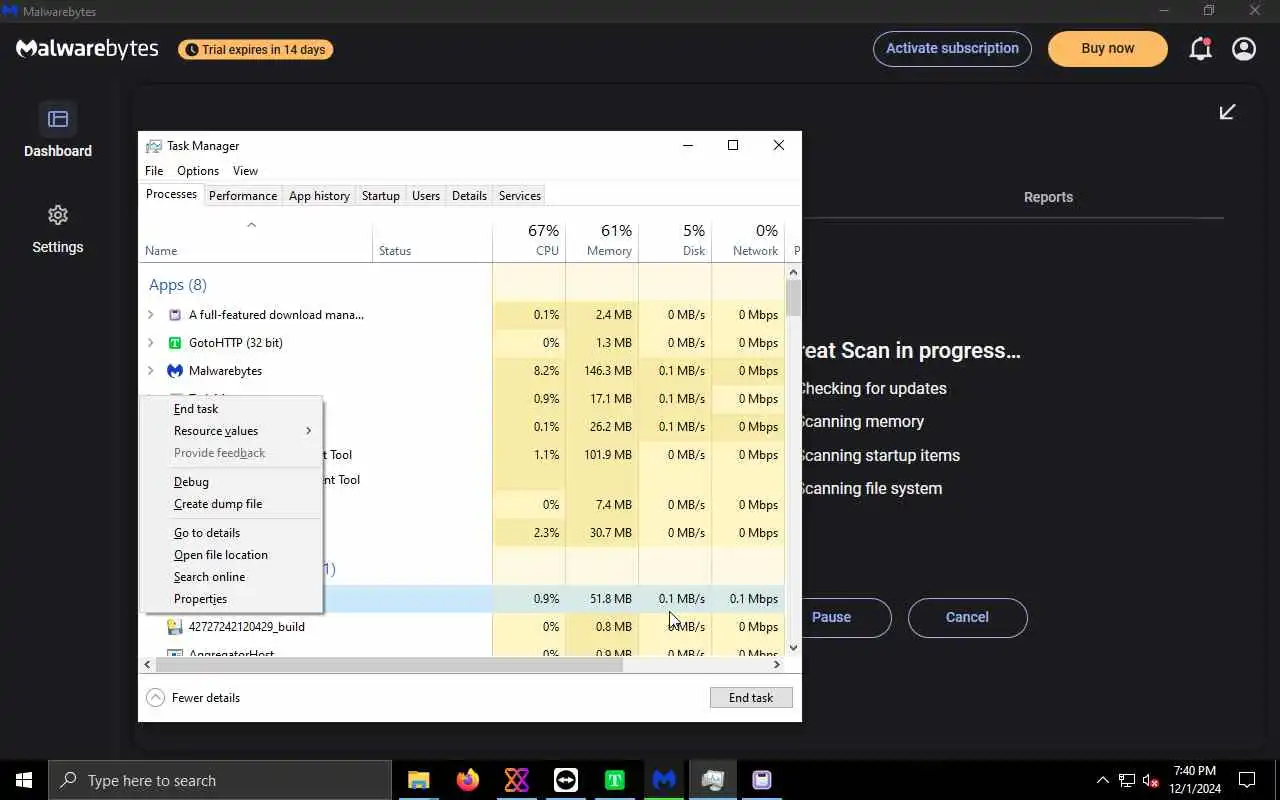Image resolution: width=1280 pixels, height=800 pixels.
Task: Open the Malwarebytes Dashboard sidebar icon
Action: (x=58, y=119)
